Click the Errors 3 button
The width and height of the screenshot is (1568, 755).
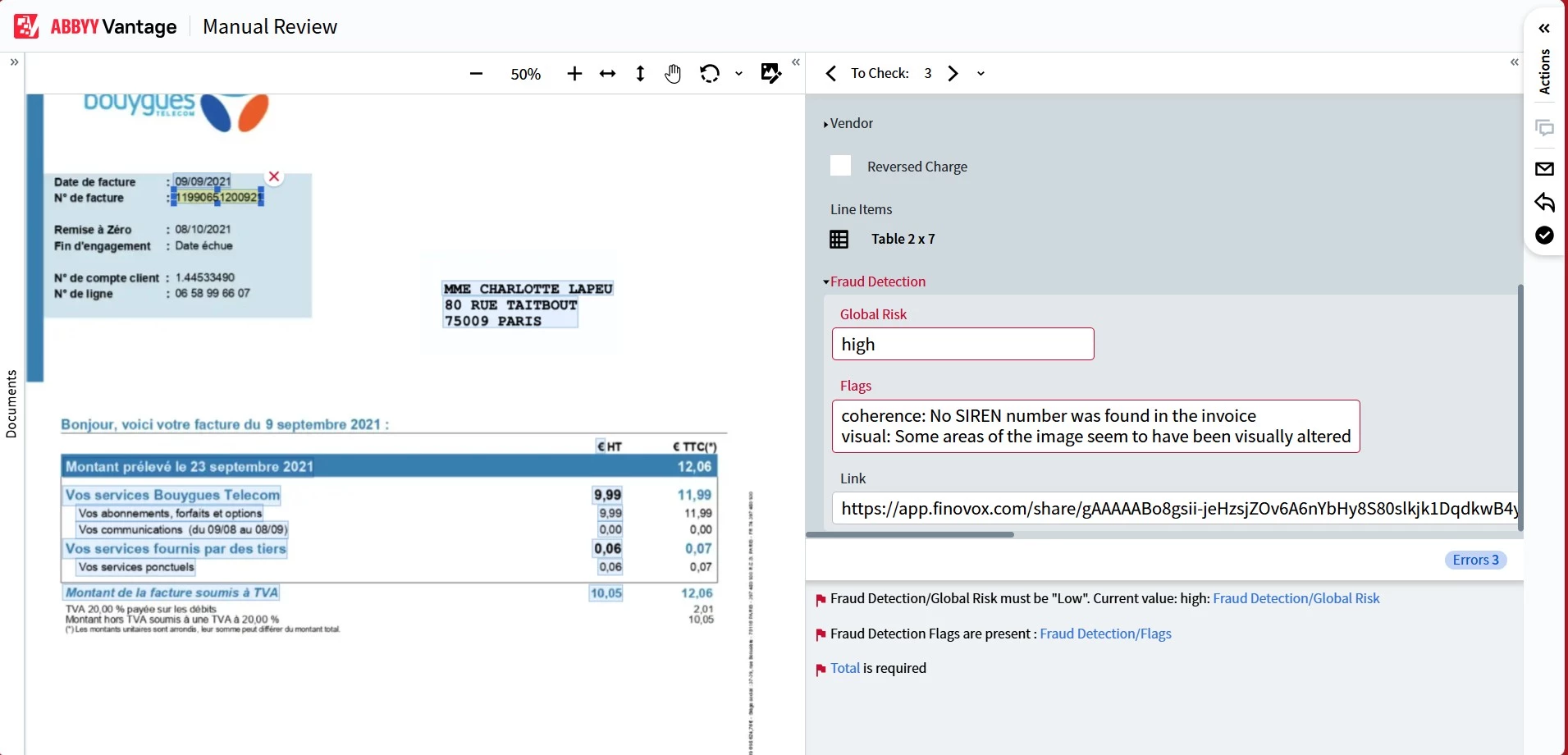tap(1474, 560)
